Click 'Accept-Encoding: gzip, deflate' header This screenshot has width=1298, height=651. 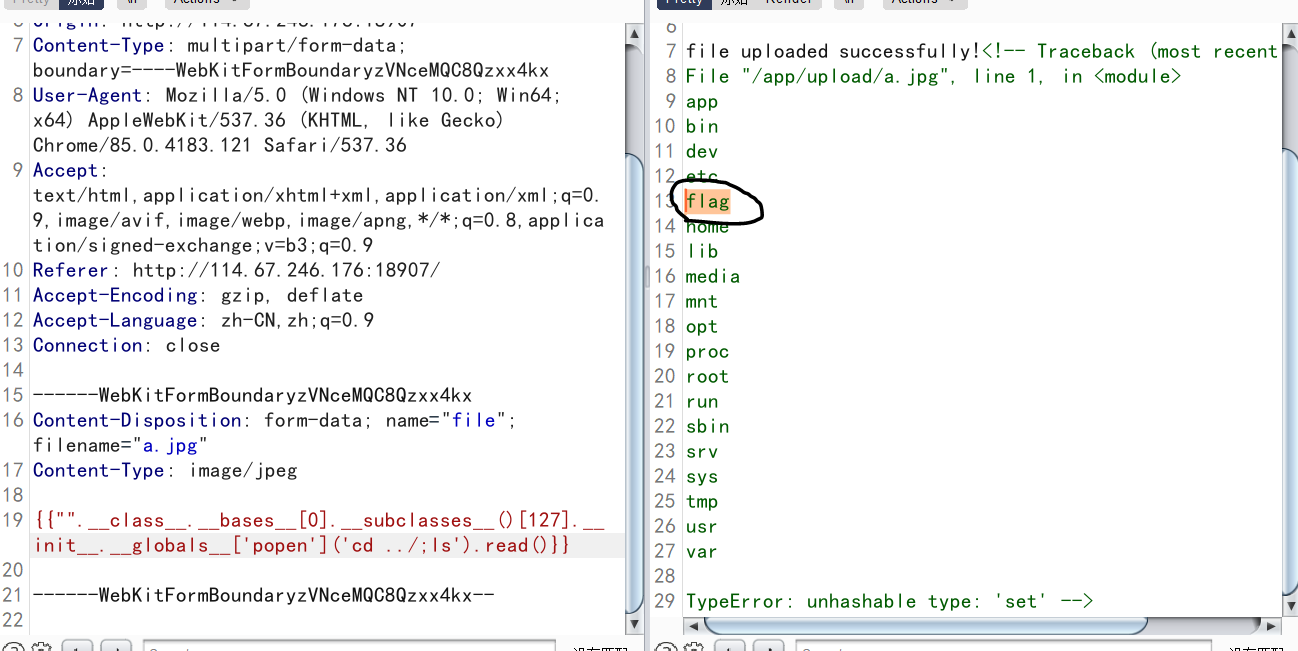coord(198,295)
